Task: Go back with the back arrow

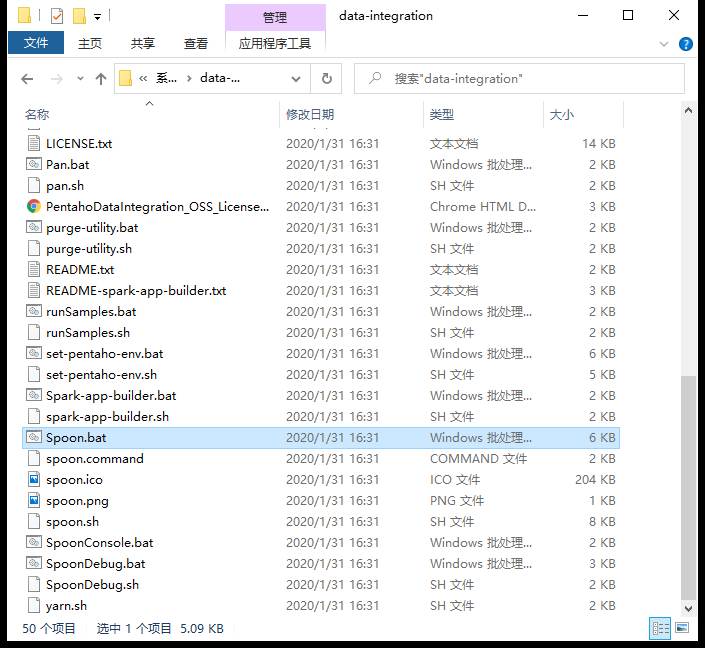Action: pyautogui.click(x=27, y=79)
